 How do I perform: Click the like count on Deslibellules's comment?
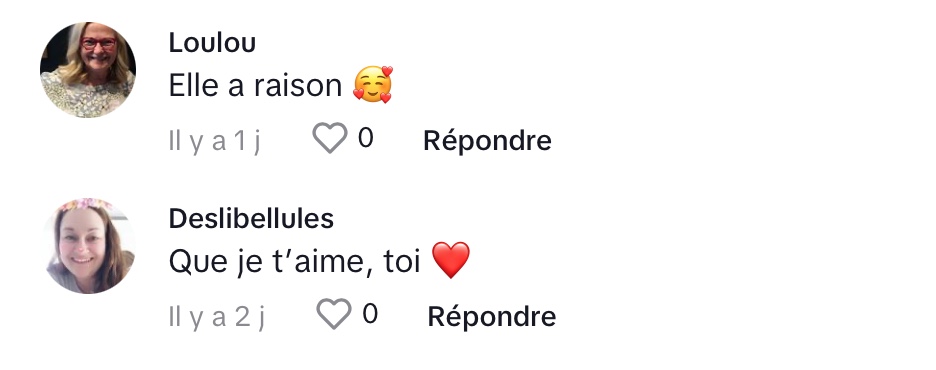tap(370, 314)
